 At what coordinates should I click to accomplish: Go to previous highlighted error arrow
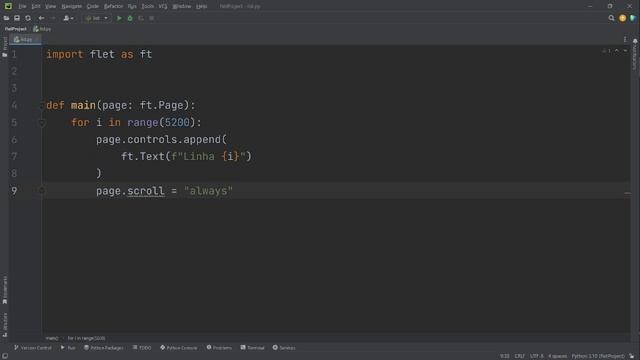pyautogui.click(x=617, y=51)
